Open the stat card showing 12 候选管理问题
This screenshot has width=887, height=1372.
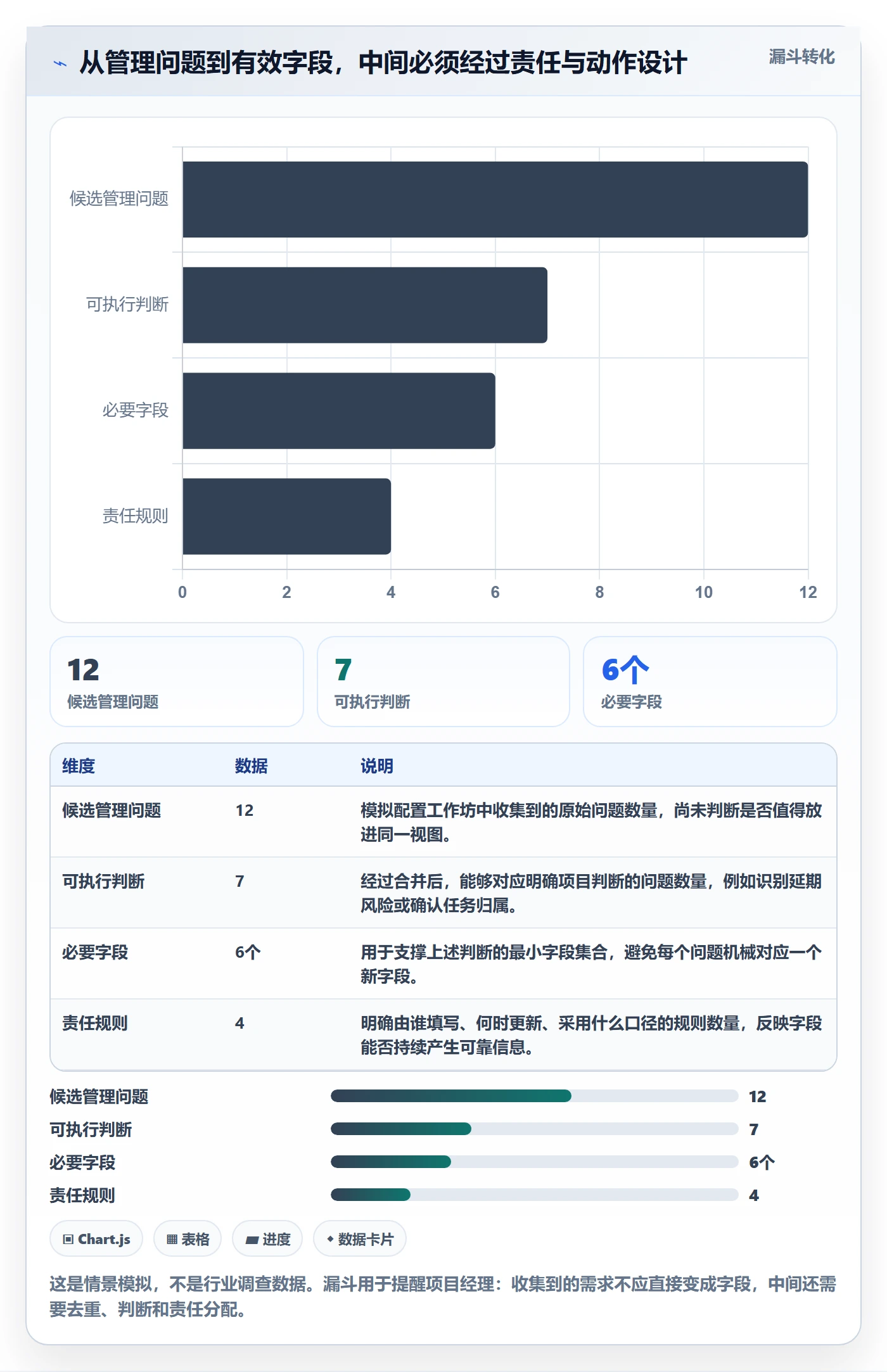pyautogui.click(x=177, y=682)
